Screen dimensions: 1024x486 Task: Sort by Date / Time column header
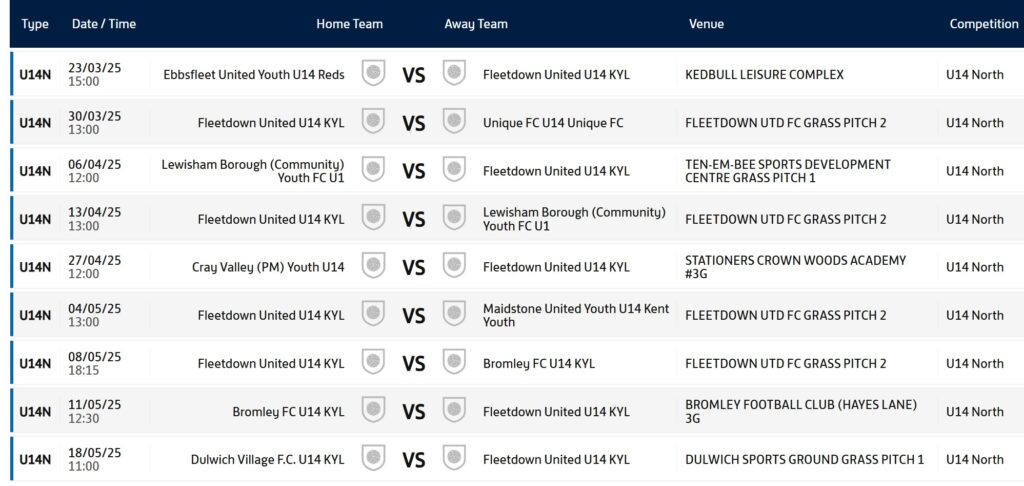104,24
